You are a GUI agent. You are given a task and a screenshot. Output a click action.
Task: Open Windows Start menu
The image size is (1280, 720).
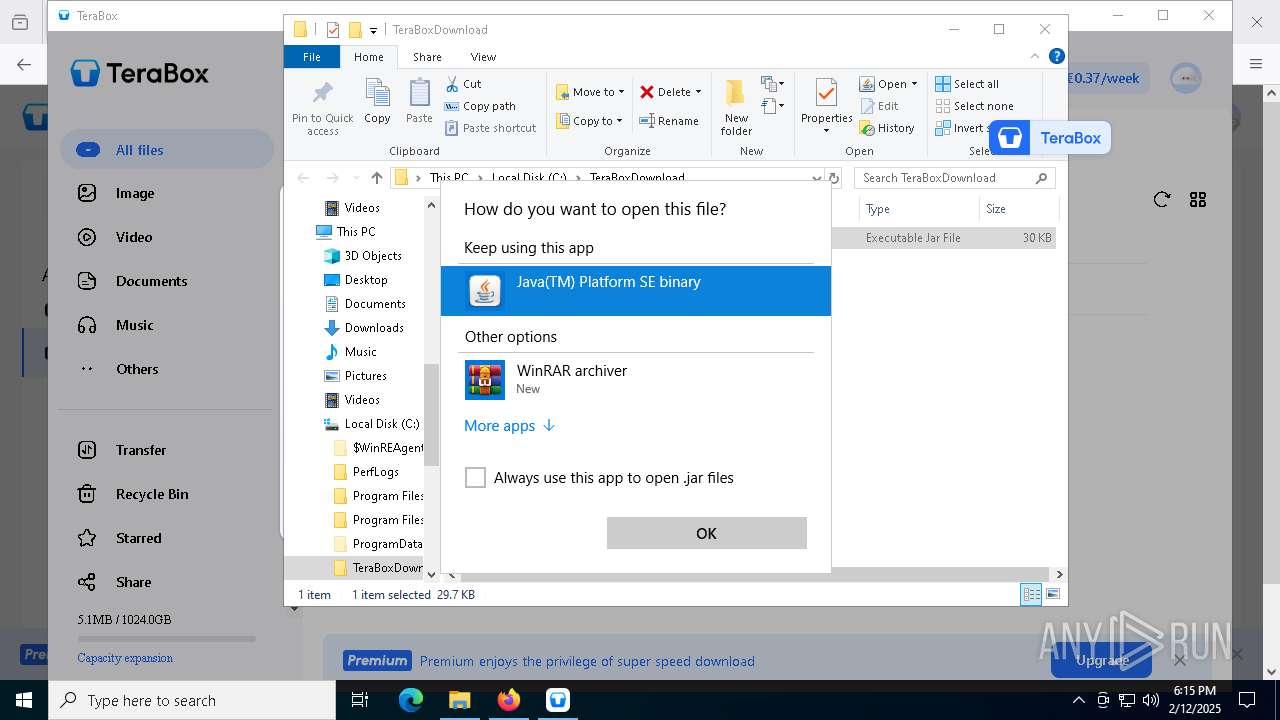(24, 700)
